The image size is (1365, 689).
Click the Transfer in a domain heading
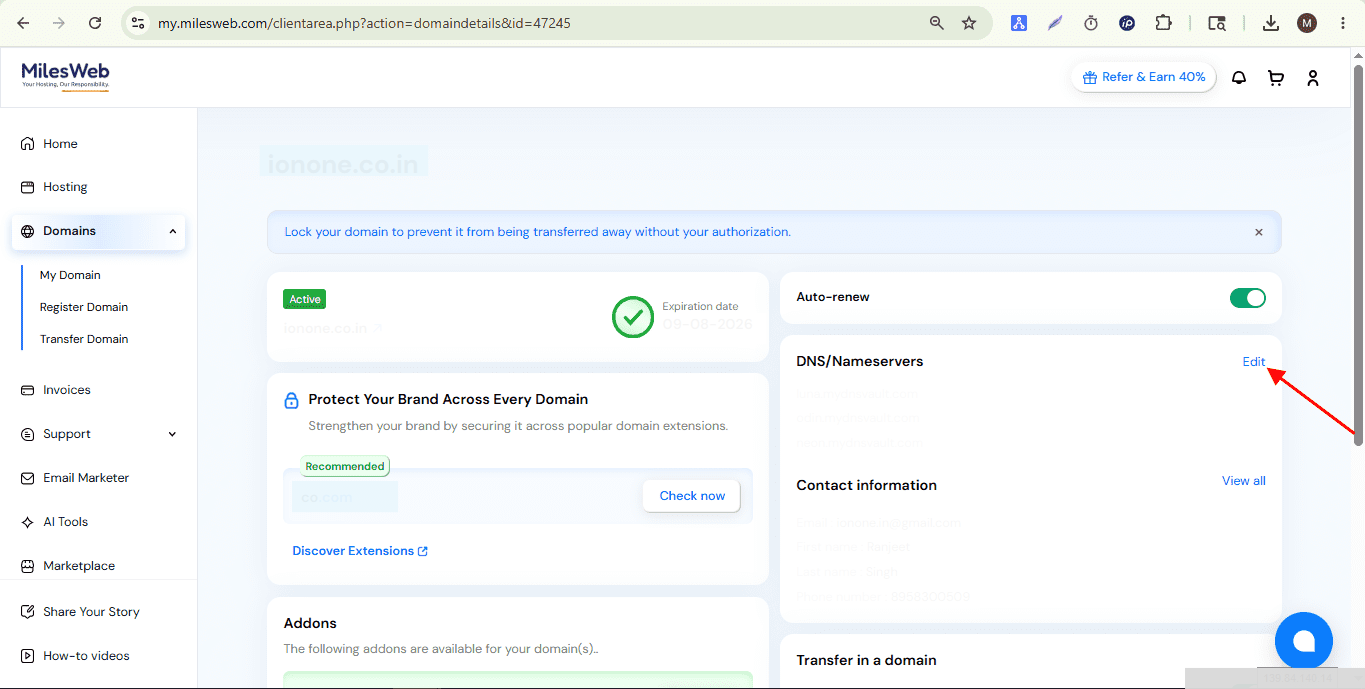tap(867, 660)
